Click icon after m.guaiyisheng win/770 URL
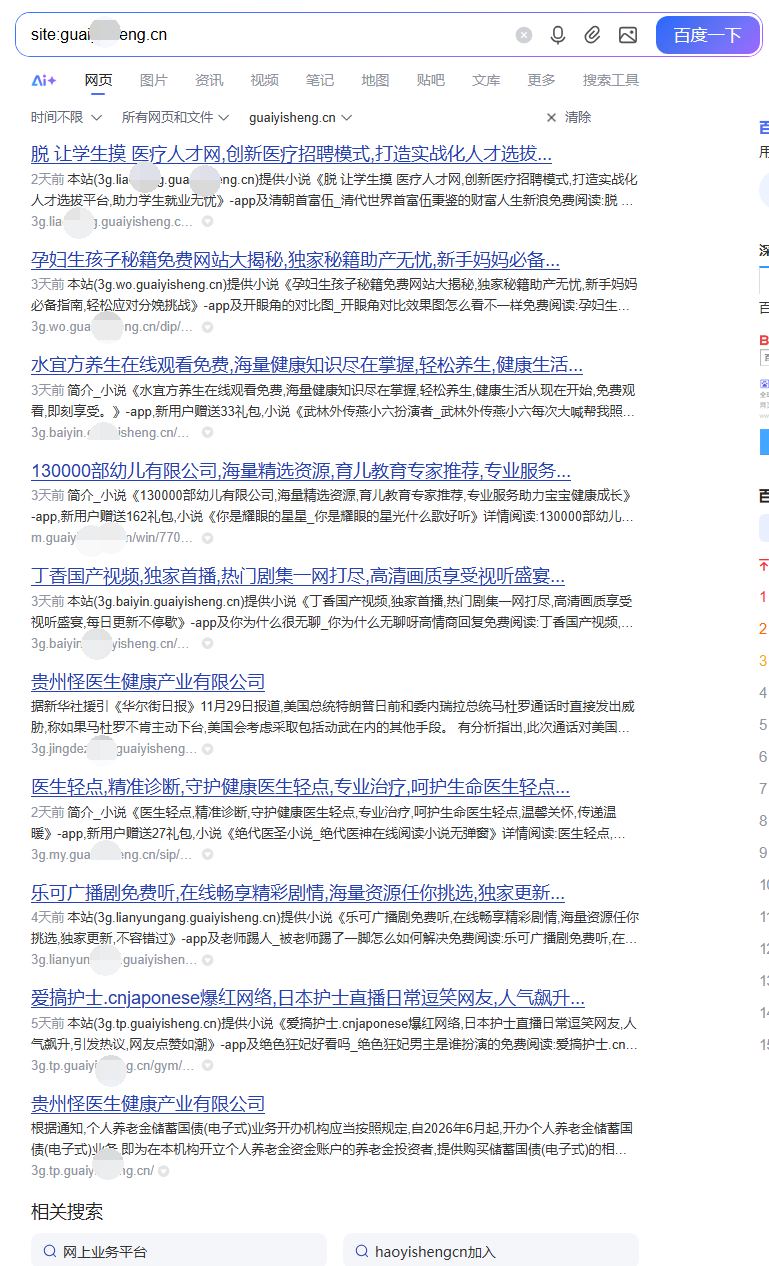769x1266 pixels. pyautogui.click(x=207, y=538)
